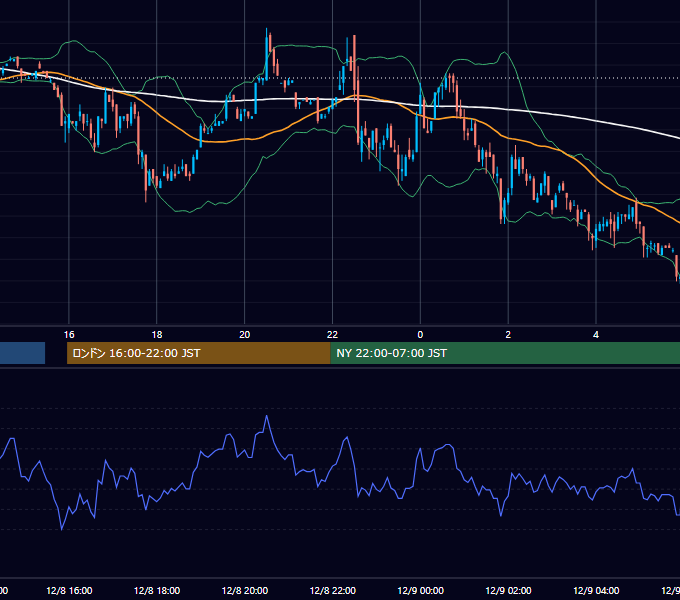Click the 22 hour axis label
Image resolution: width=680 pixels, height=600 pixels.
click(x=332, y=335)
